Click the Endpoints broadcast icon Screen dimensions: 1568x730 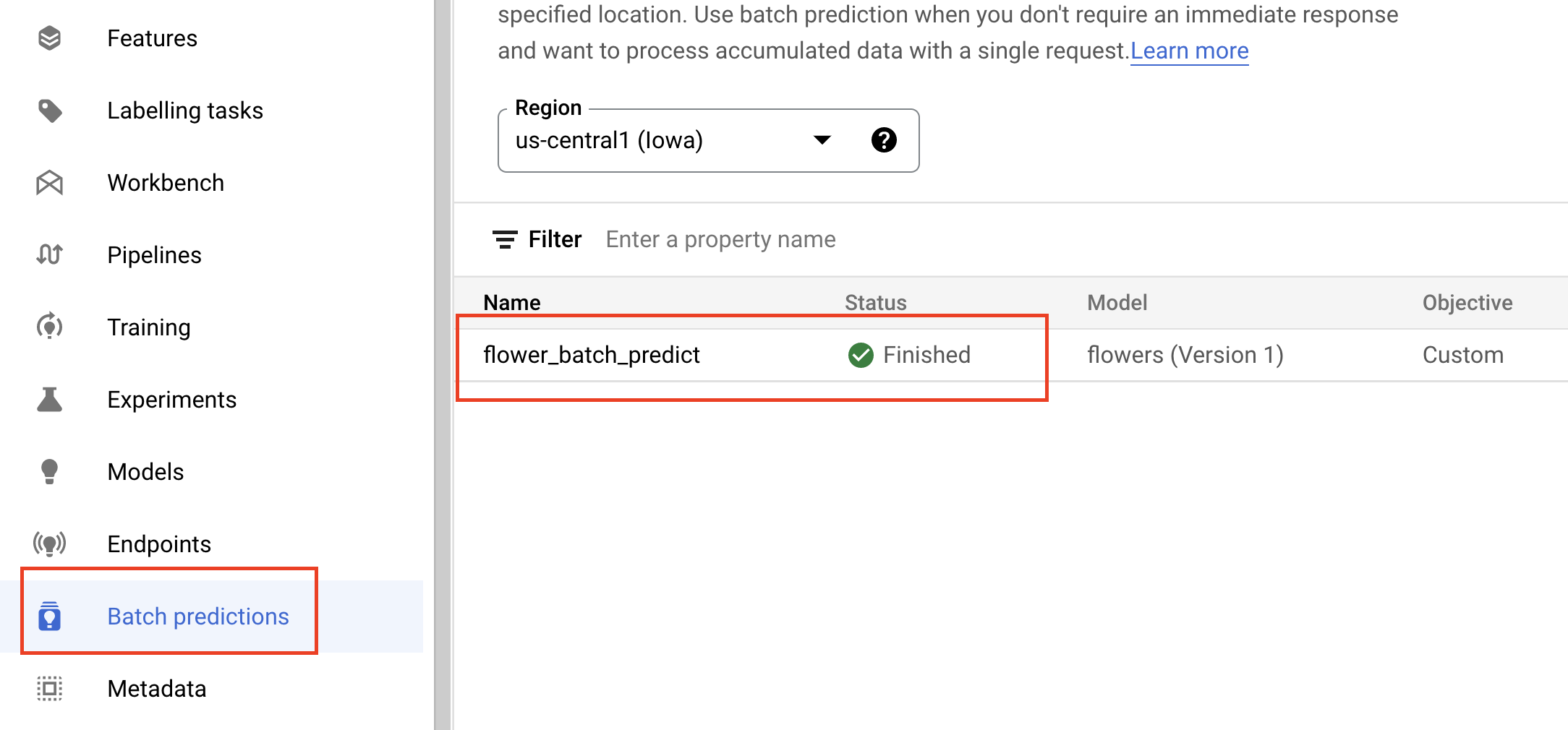49,544
